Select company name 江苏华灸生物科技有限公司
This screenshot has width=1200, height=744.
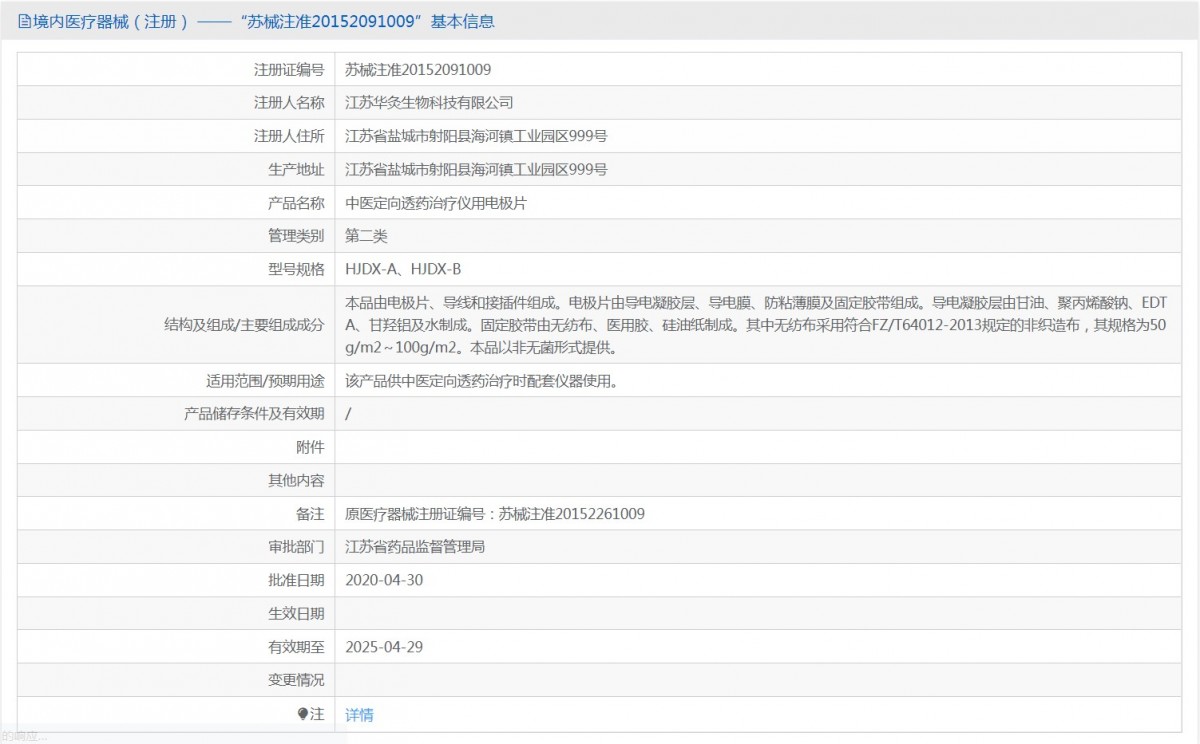coord(429,103)
